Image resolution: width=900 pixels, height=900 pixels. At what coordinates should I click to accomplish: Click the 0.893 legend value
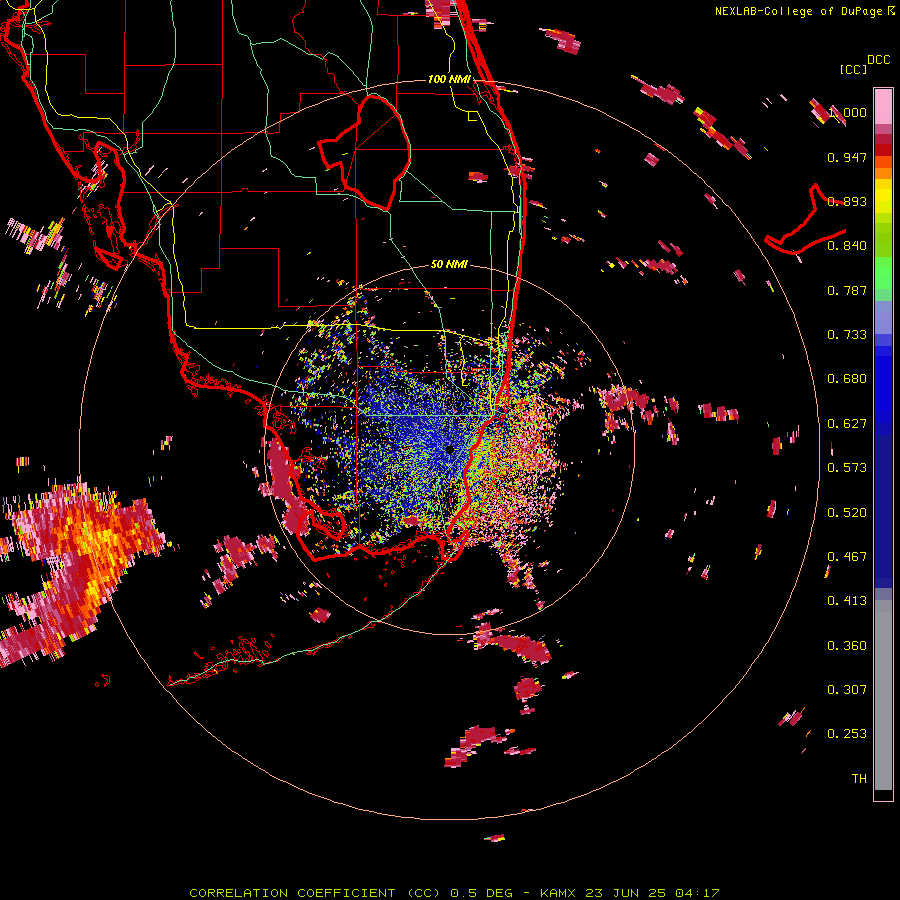(847, 201)
